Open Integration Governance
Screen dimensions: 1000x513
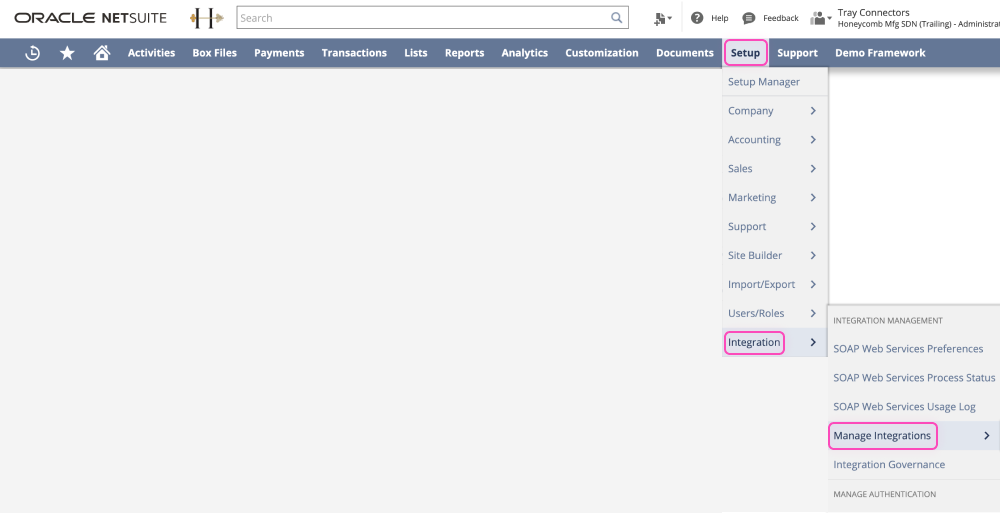889,465
